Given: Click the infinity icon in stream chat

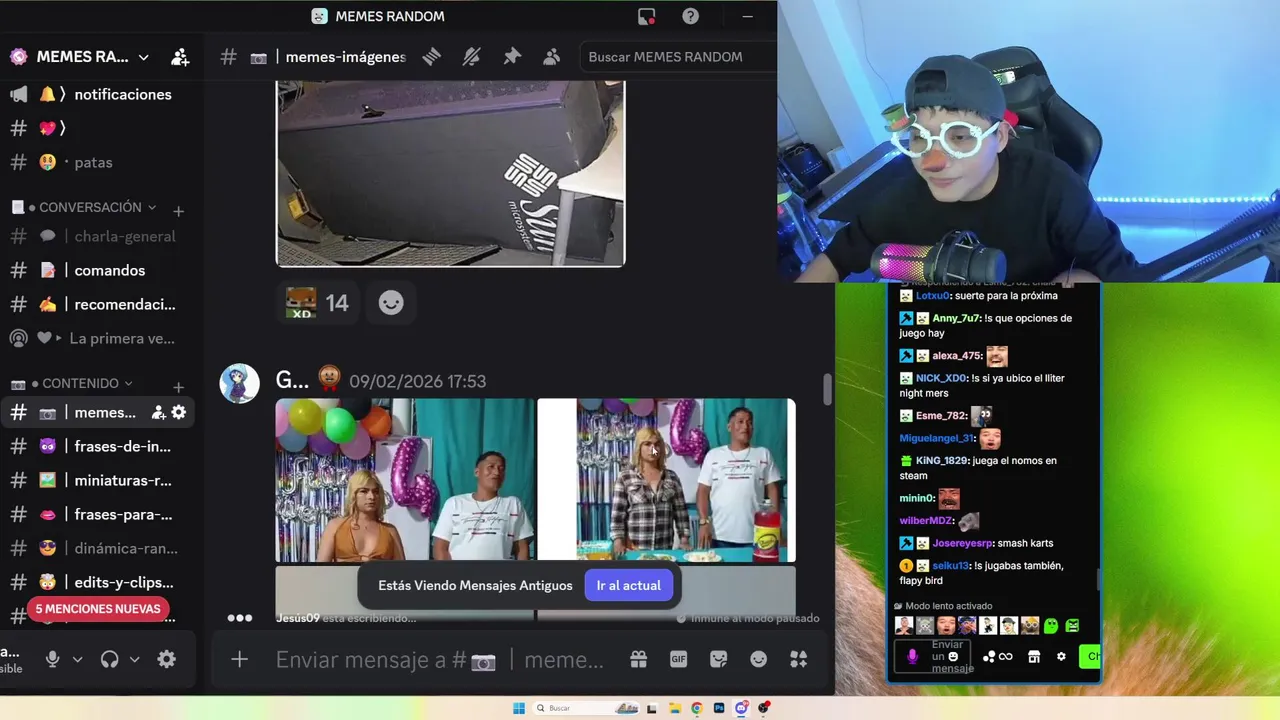Looking at the screenshot, I should pyautogui.click(x=1006, y=657).
